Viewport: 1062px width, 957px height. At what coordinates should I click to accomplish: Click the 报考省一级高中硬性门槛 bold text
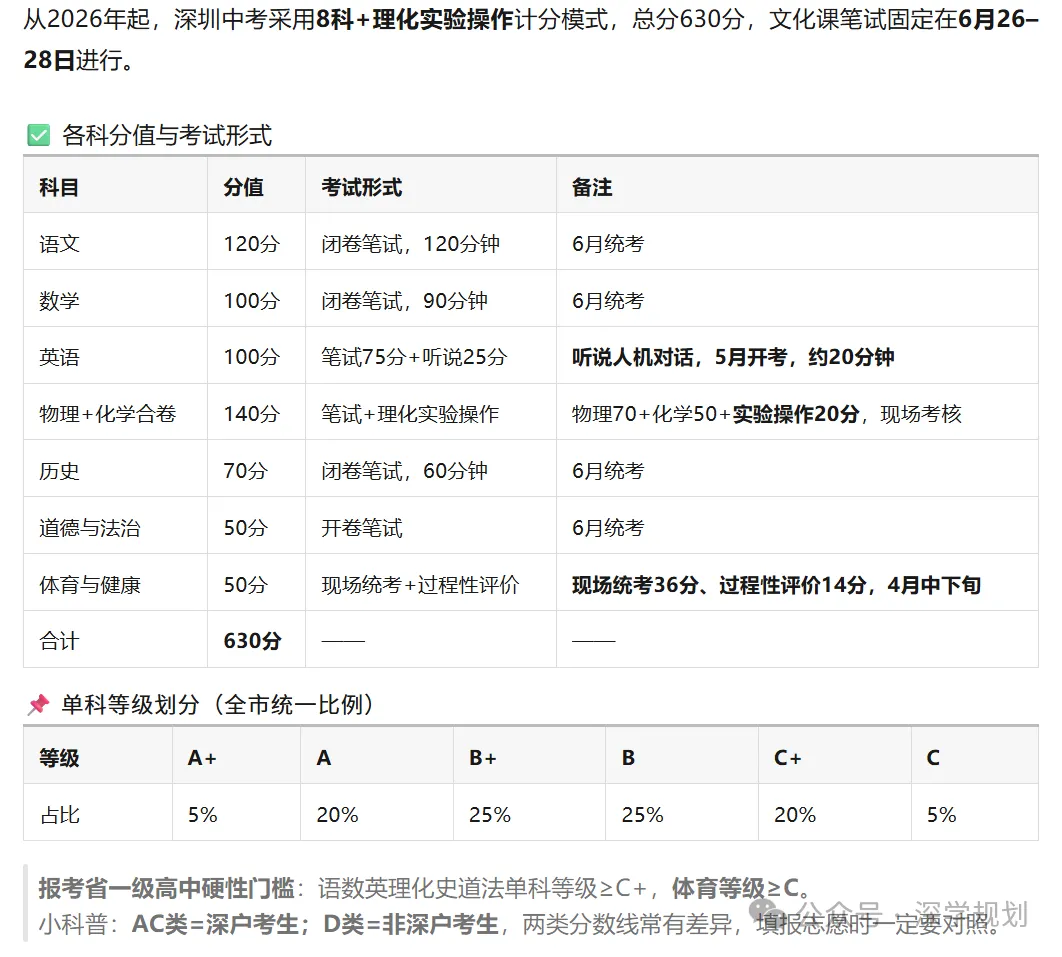(x=167, y=888)
